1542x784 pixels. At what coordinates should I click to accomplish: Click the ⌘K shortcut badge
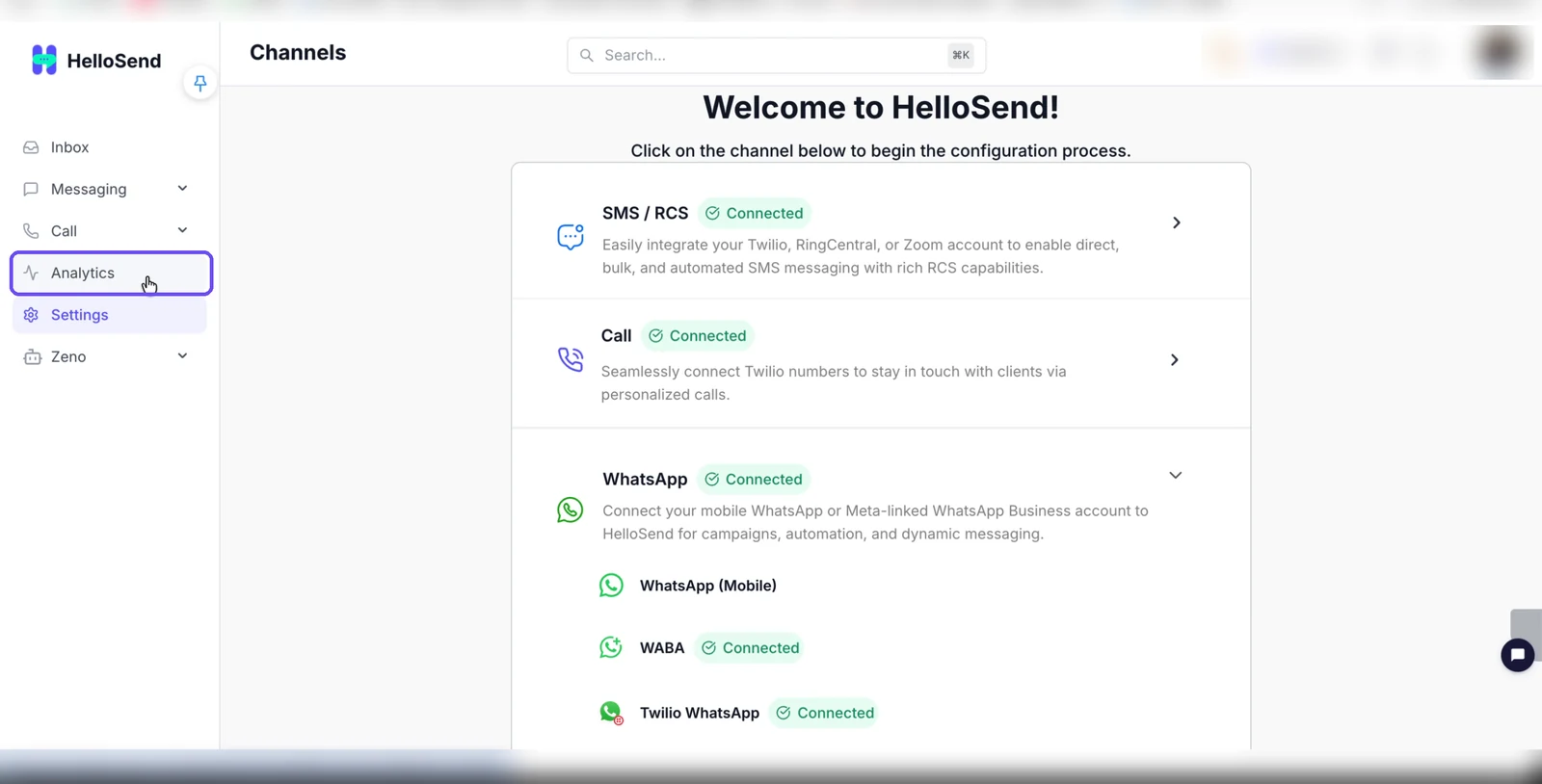point(961,55)
